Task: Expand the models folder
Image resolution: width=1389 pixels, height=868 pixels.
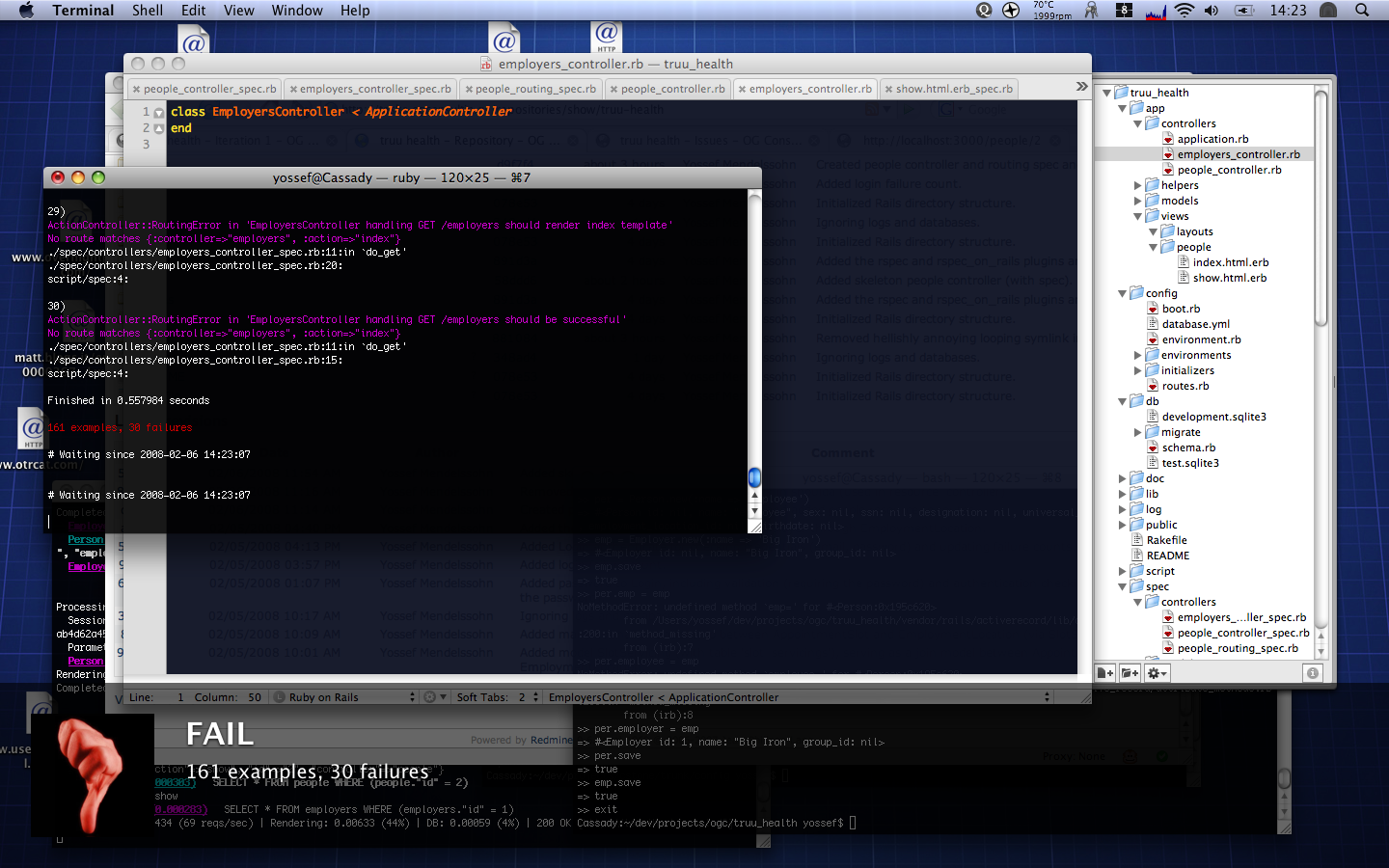Action: click(1138, 201)
